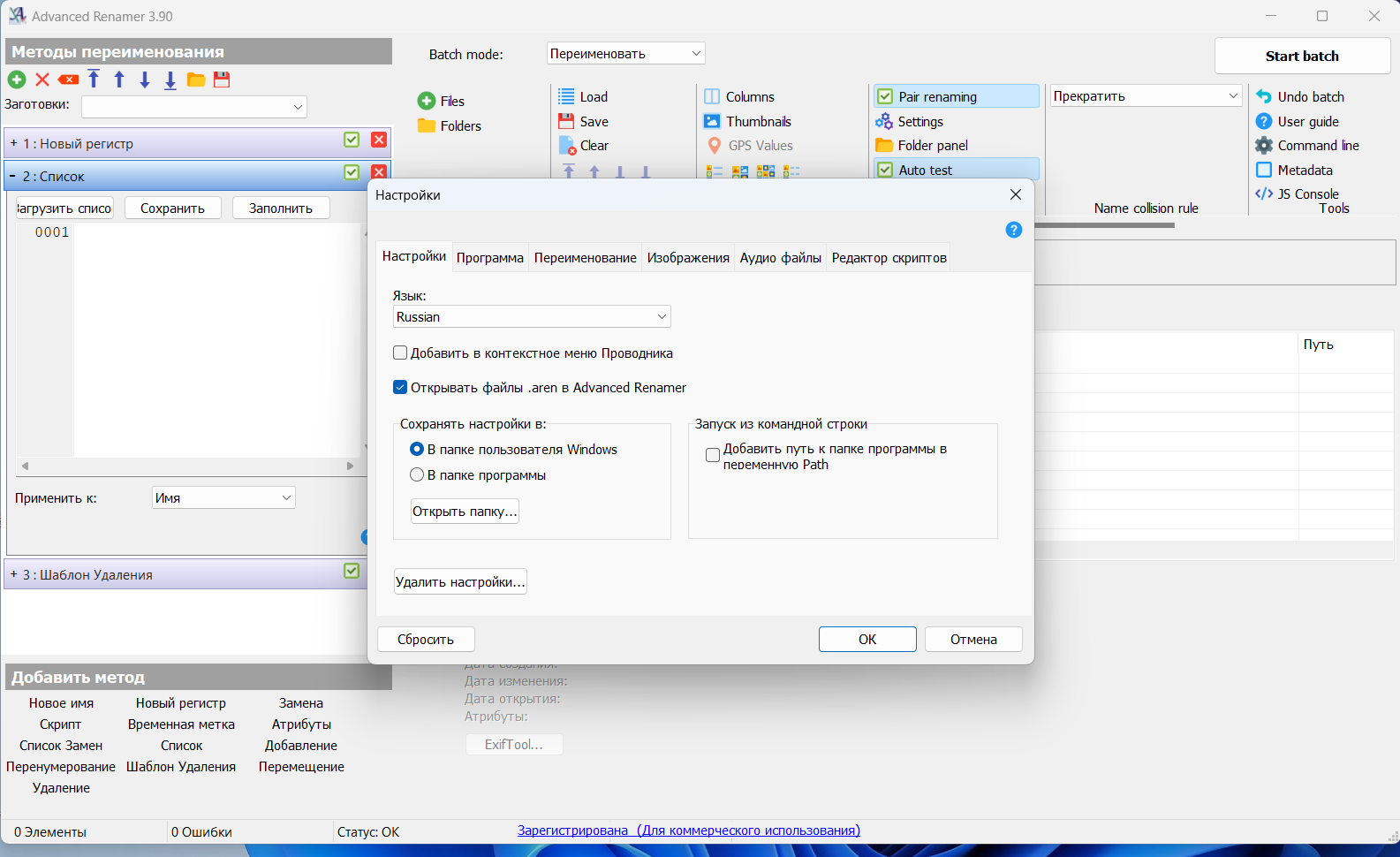This screenshot has height=857, width=1400.
Task: Open the Russian language dropdown
Action: (x=532, y=316)
